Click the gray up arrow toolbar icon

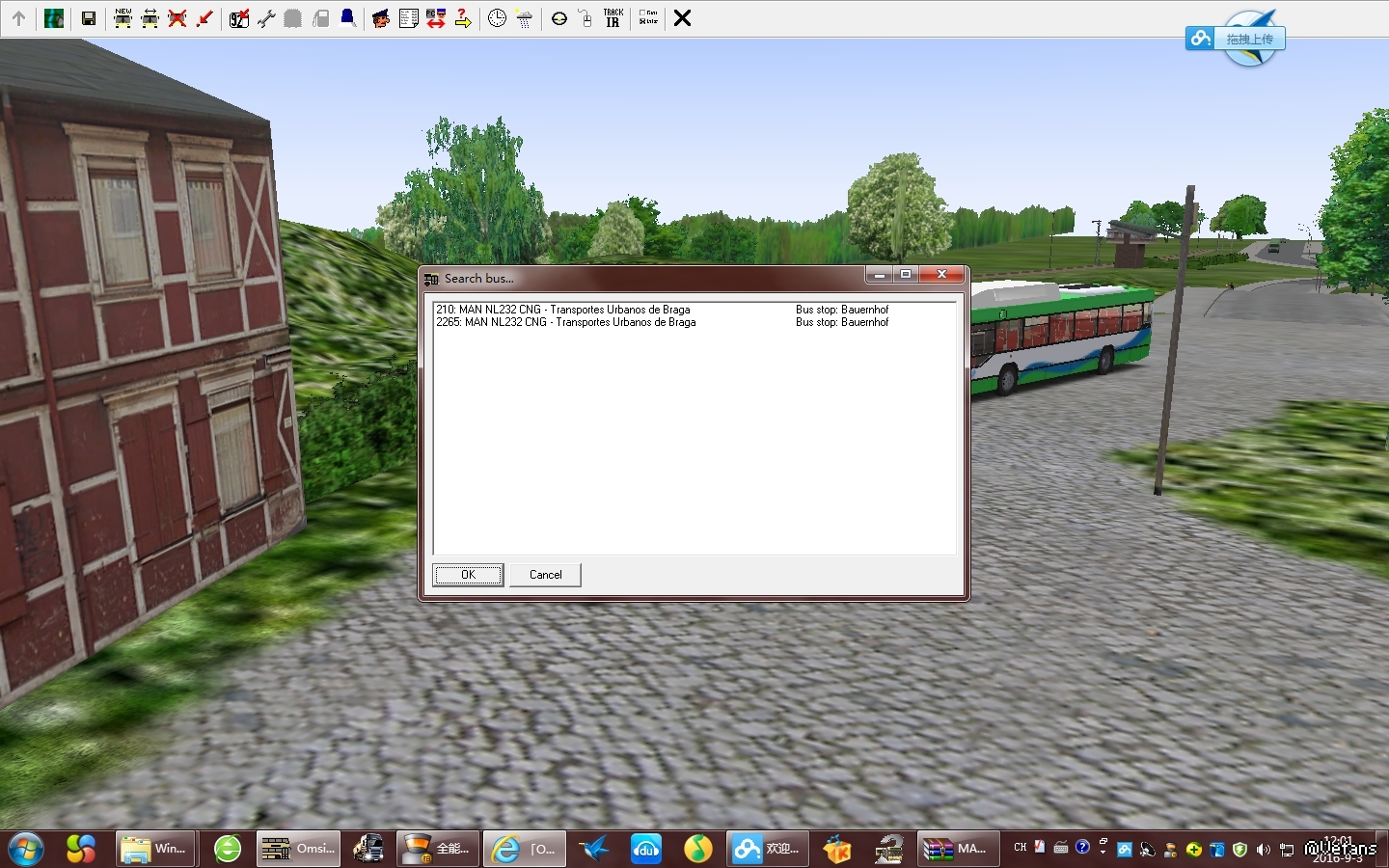click(x=18, y=18)
